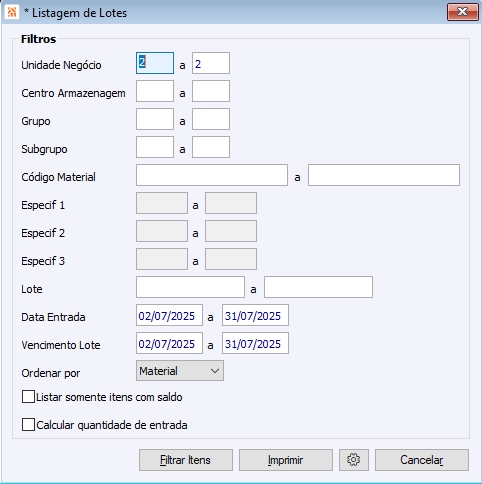Open the Ordenar por Material dropdown

pos(180,371)
